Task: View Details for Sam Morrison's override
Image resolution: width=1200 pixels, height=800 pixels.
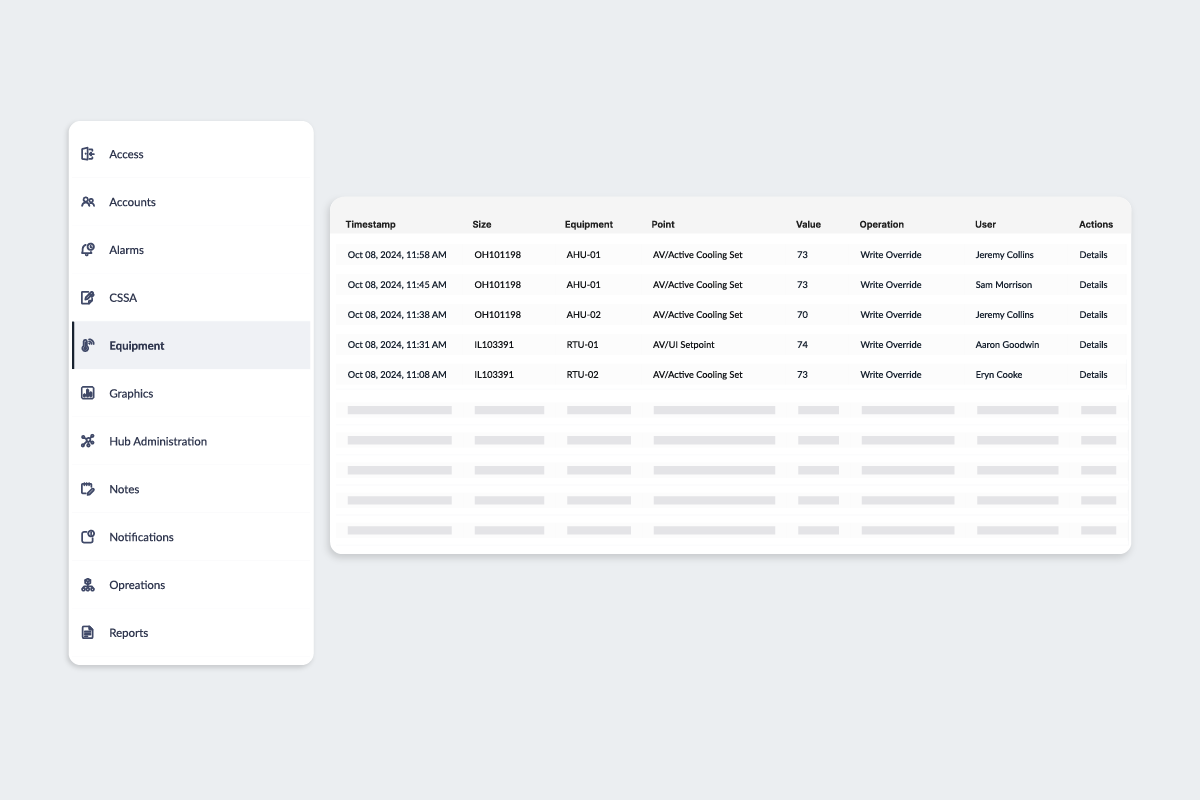Action: pos(1093,285)
